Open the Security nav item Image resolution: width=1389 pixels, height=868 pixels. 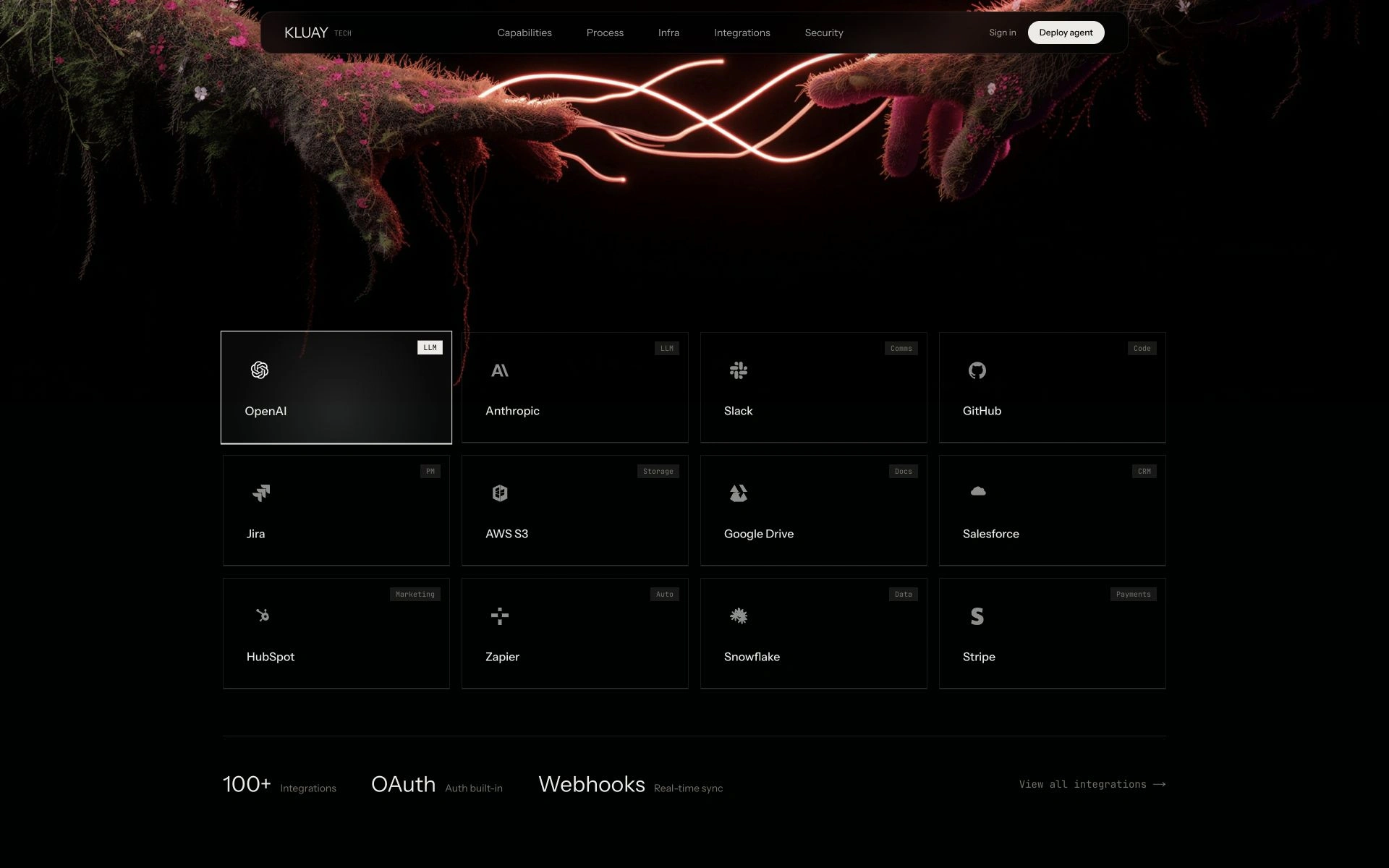point(824,33)
